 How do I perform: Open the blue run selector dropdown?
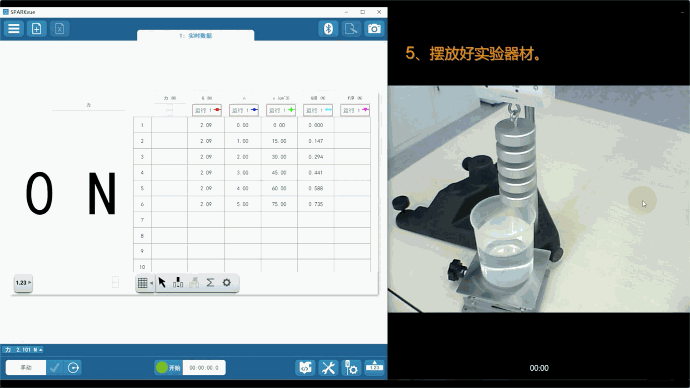click(244, 110)
